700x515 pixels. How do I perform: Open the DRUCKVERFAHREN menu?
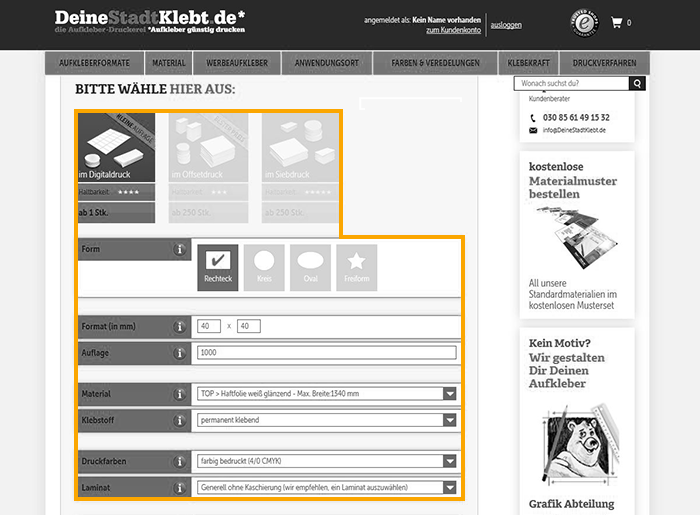pos(604,63)
